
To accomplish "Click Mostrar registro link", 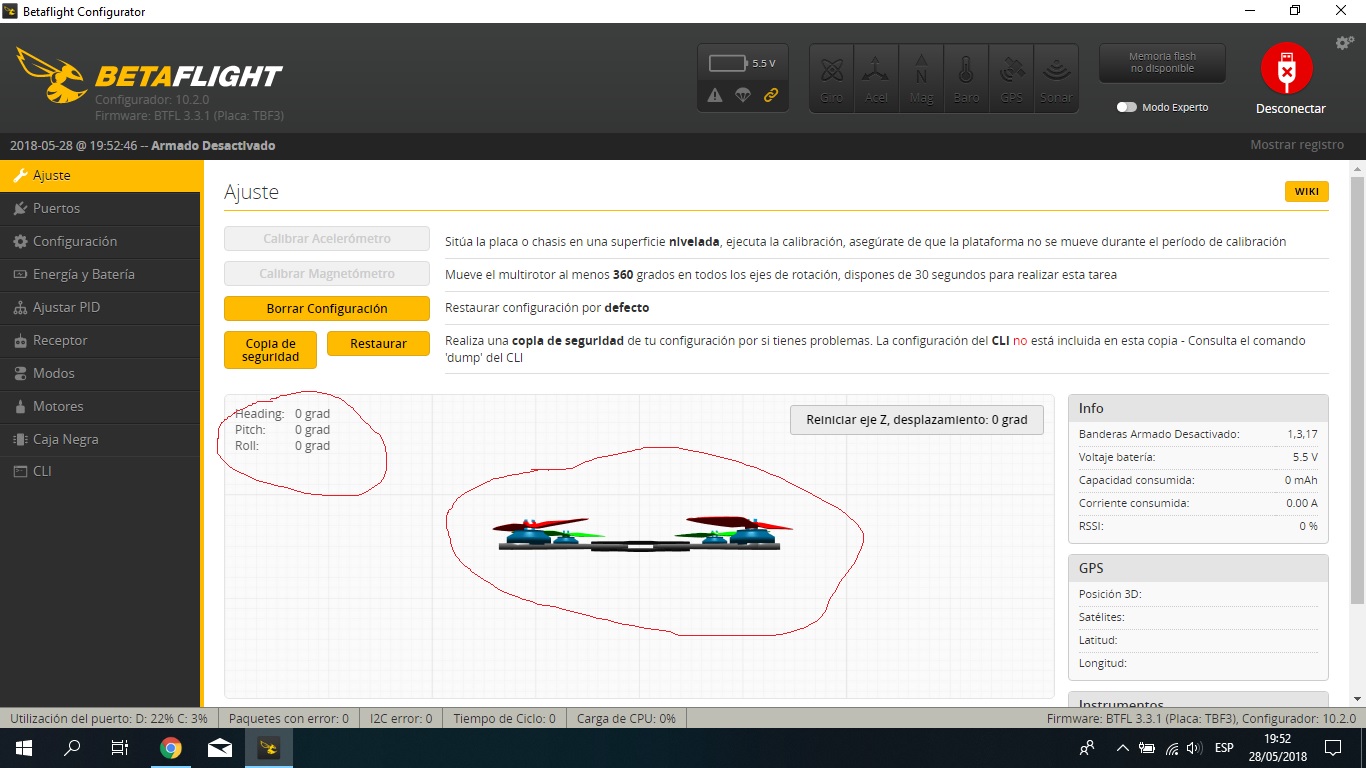I will [x=1297, y=145].
